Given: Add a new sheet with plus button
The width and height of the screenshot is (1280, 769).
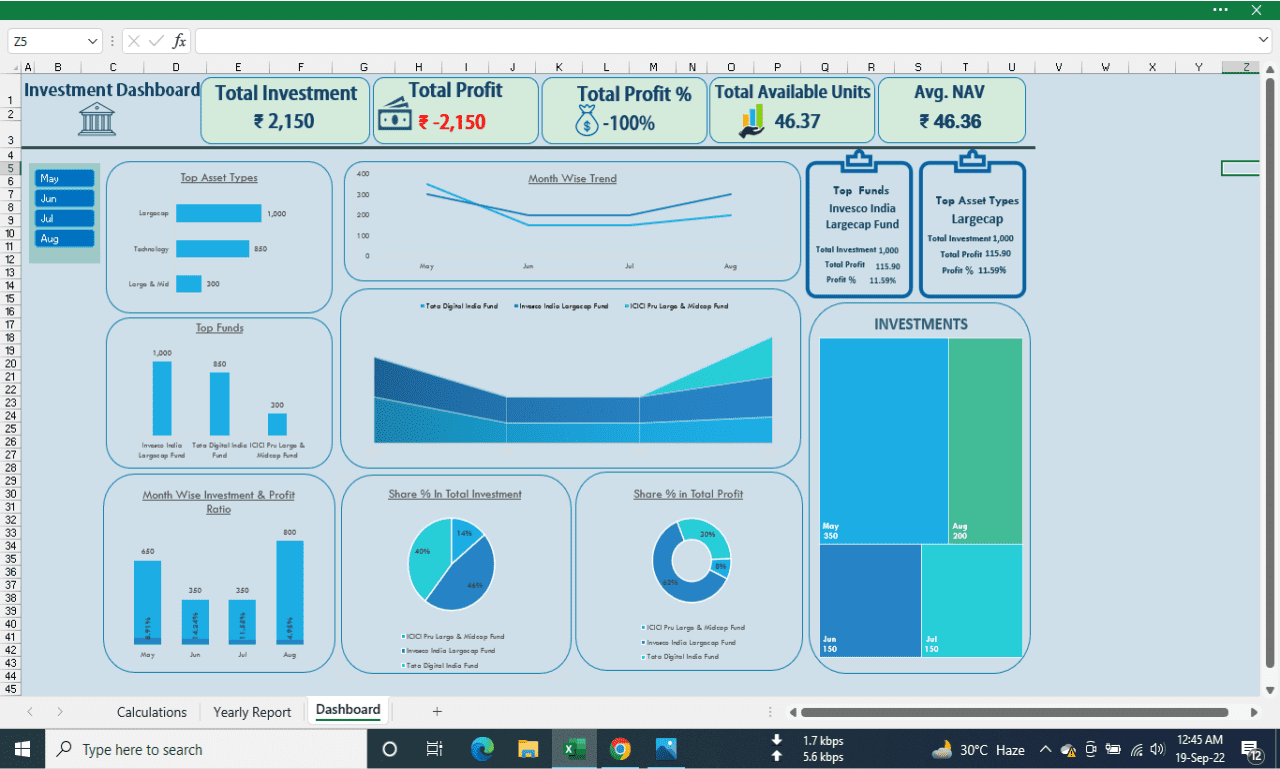Looking at the screenshot, I should click(x=437, y=711).
